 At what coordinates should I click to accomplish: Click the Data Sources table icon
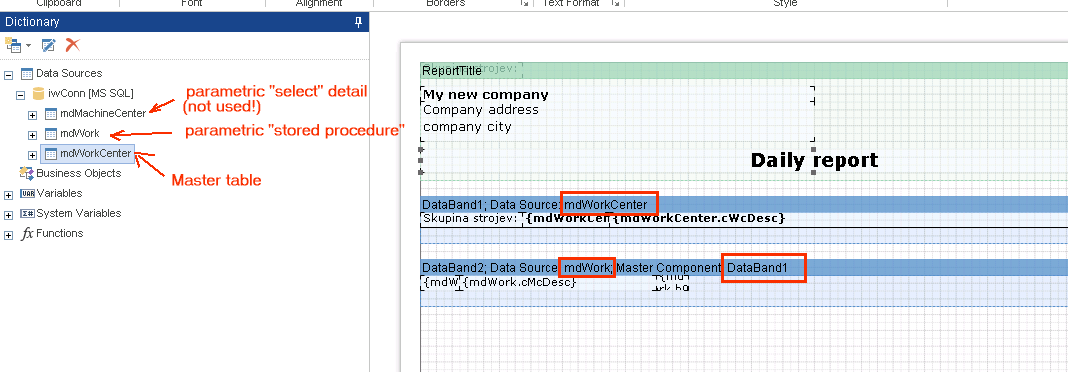coord(27,74)
